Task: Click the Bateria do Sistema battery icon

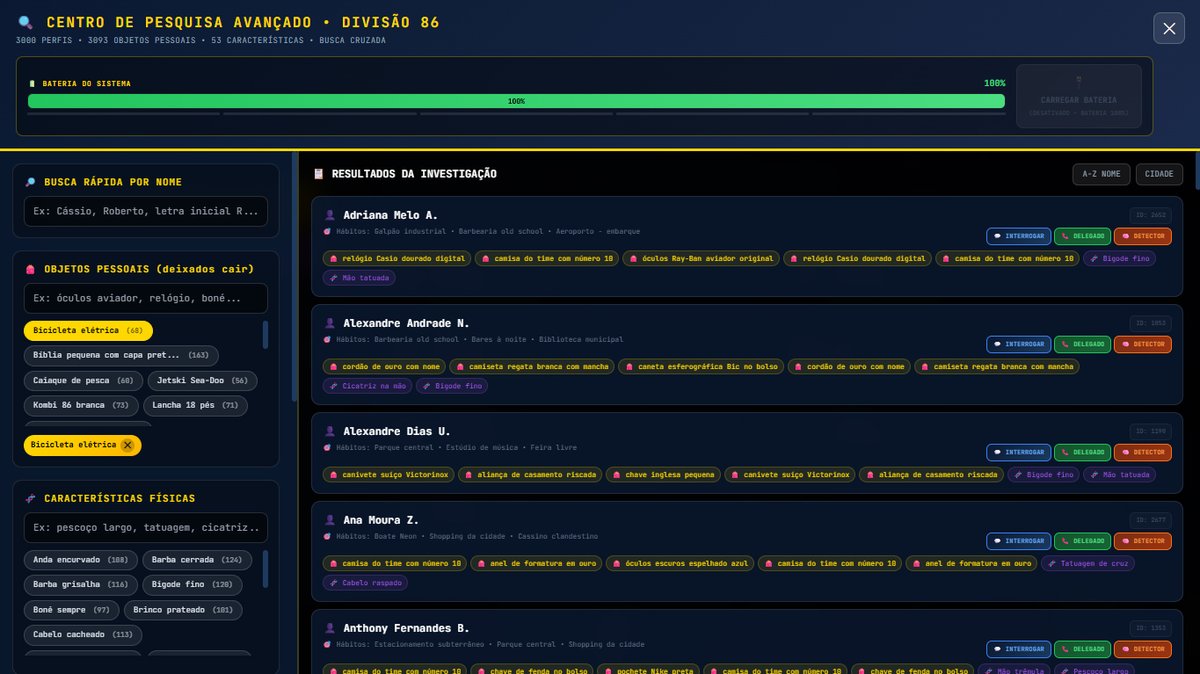Action: point(32,84)
